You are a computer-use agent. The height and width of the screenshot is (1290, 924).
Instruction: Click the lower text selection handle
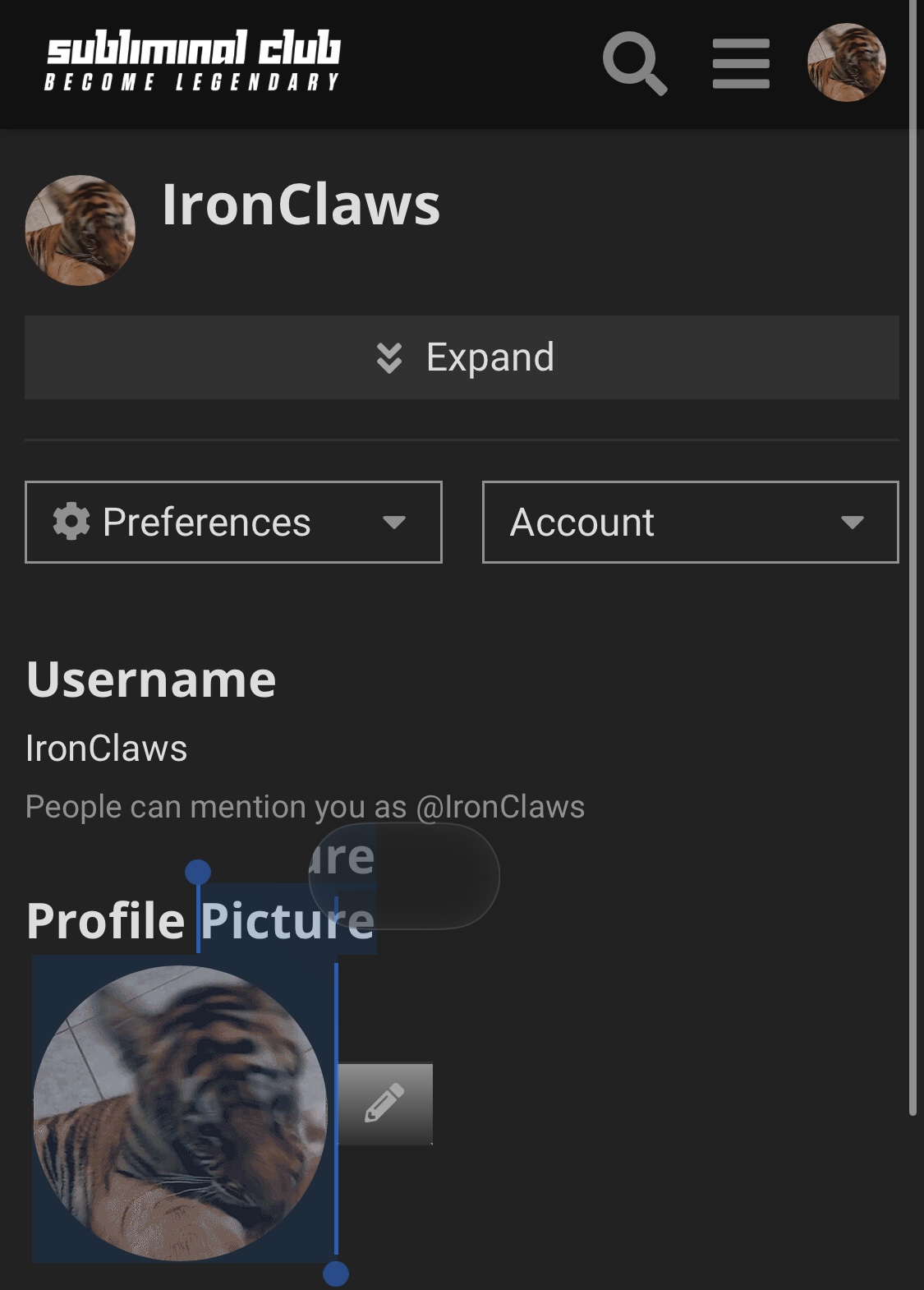336,1274
